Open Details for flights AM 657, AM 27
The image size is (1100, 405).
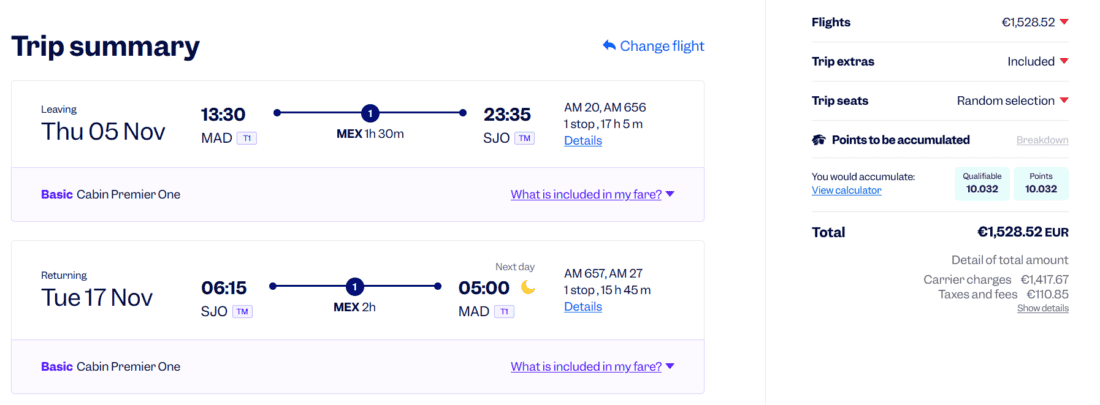[583, 307]
